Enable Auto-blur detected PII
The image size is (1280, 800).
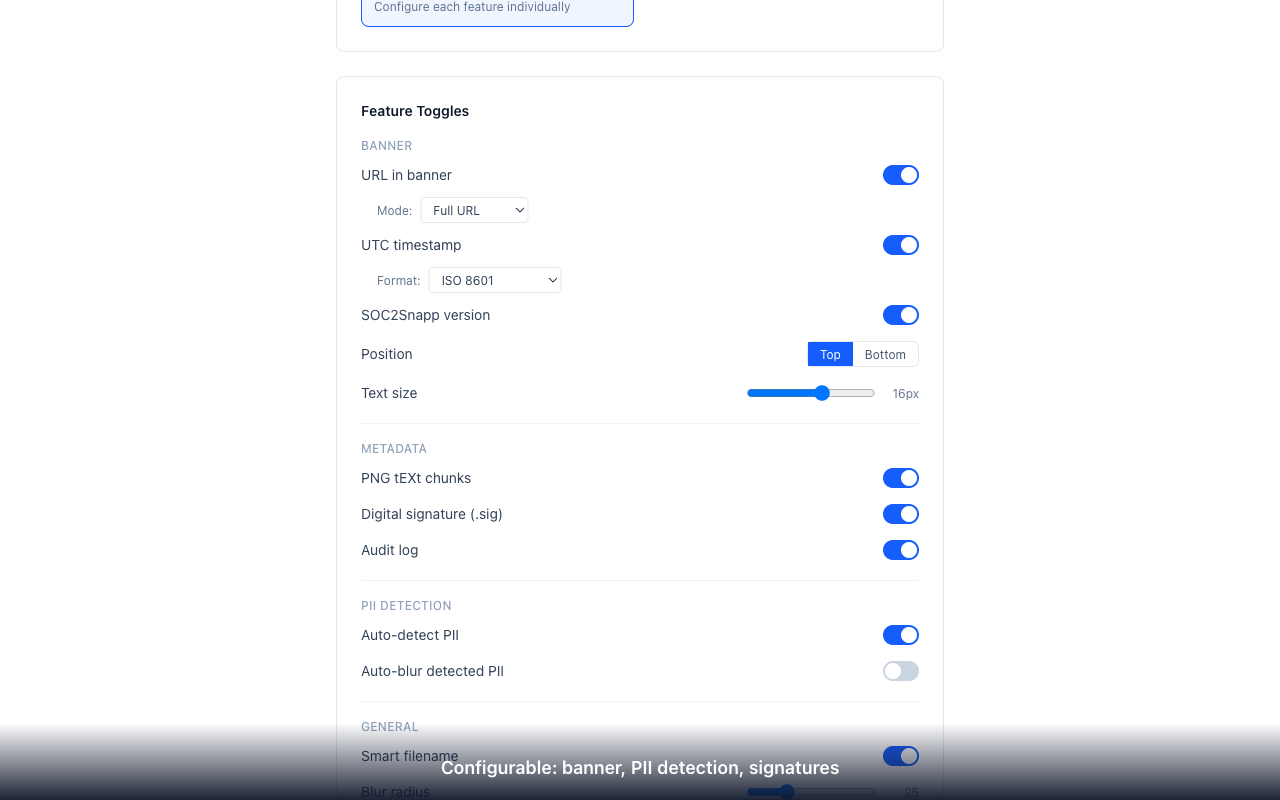coord(900,670)
